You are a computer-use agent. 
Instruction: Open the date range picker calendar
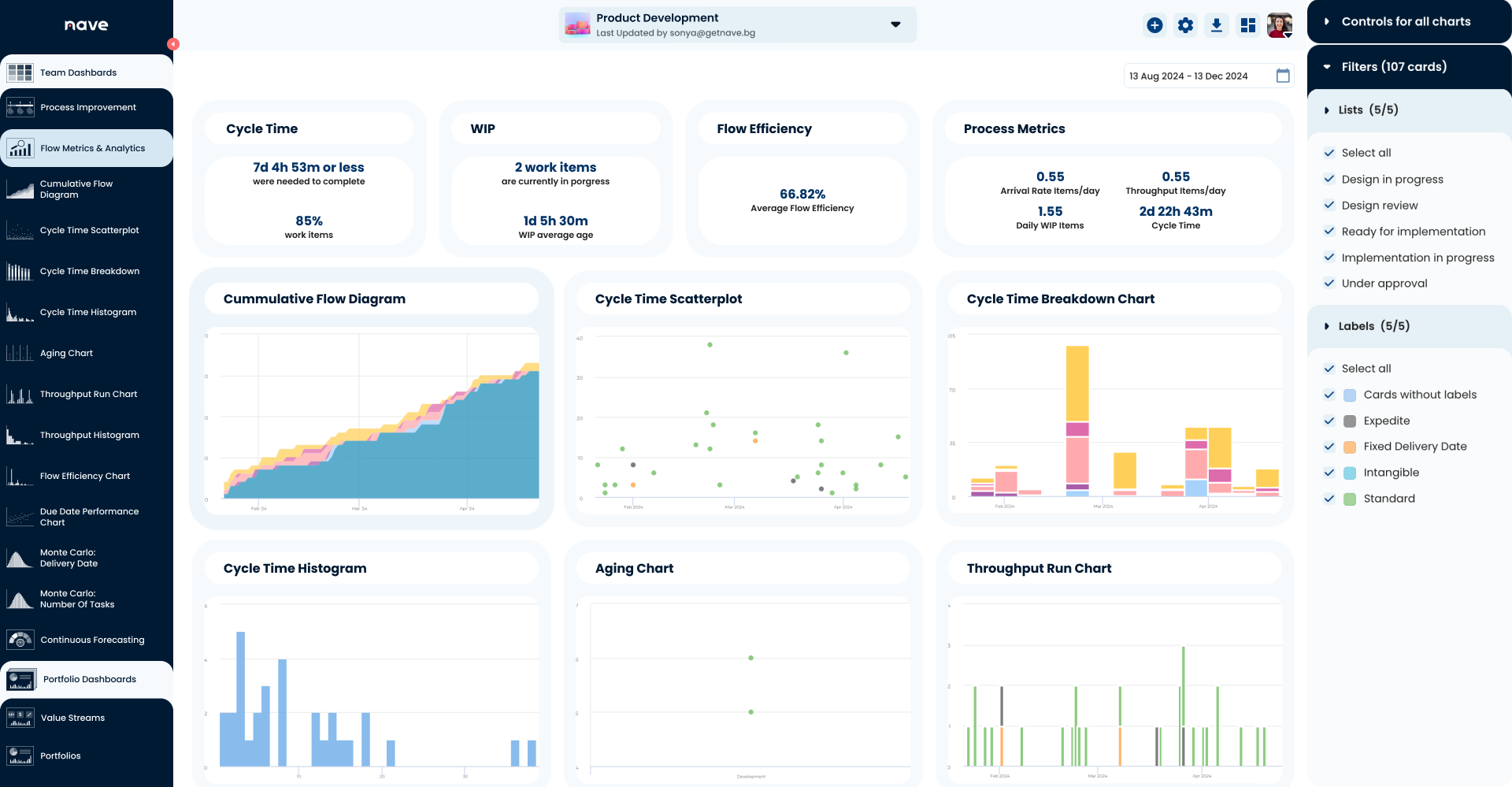click(x=1282, y=76)
